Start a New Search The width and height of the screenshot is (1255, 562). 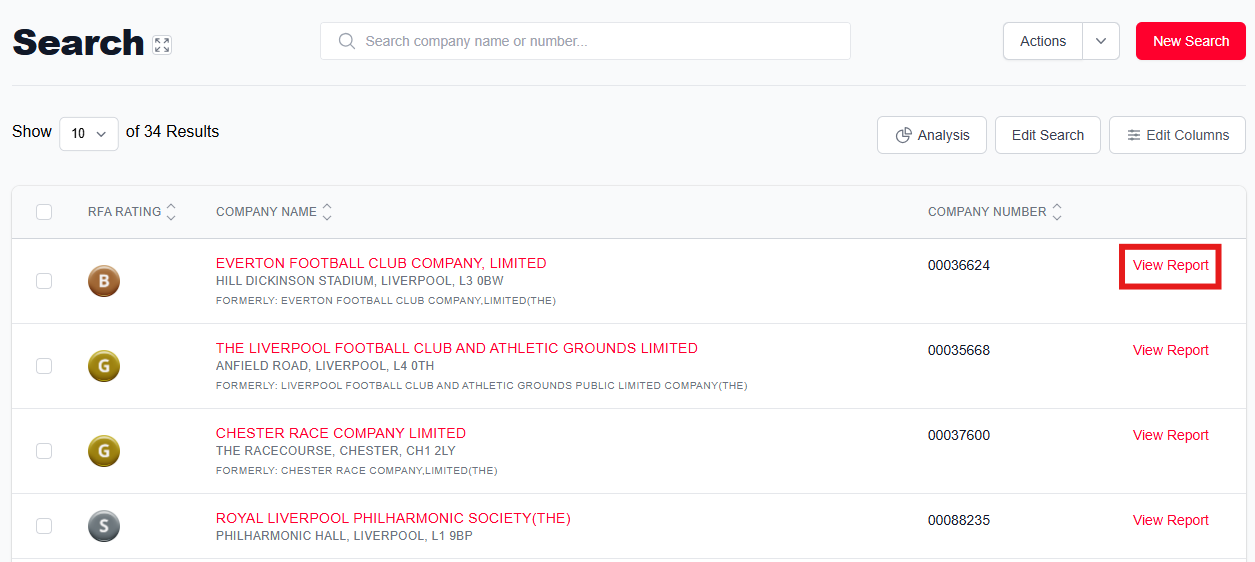click(1190, 41)
